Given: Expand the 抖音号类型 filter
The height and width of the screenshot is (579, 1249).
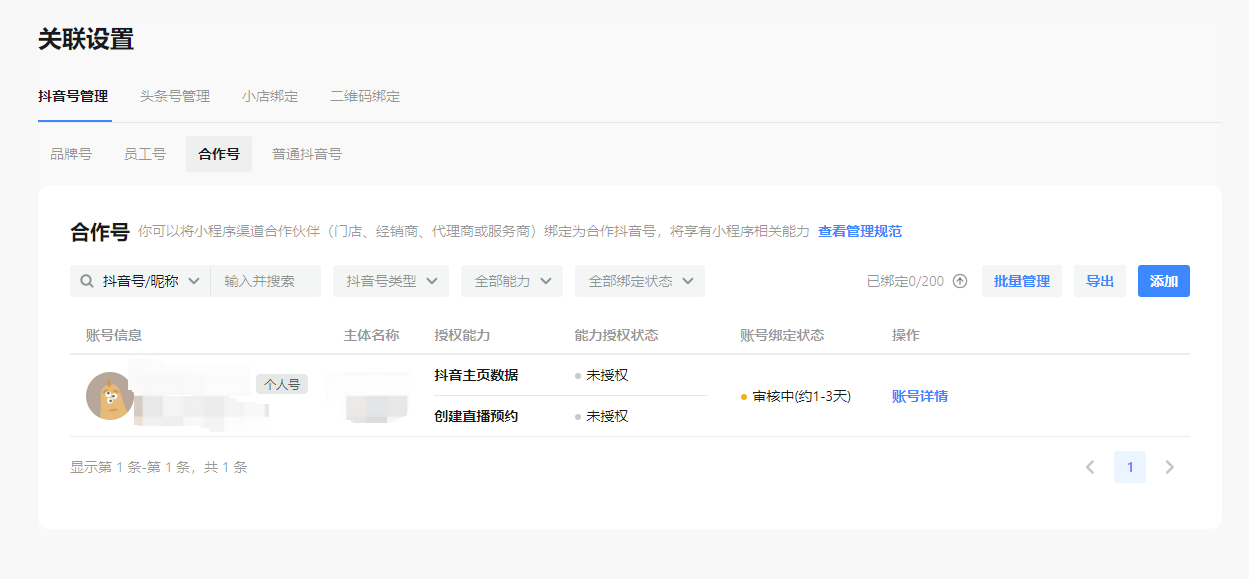Looking at the screenshot, I should click(x=391, y=281).
